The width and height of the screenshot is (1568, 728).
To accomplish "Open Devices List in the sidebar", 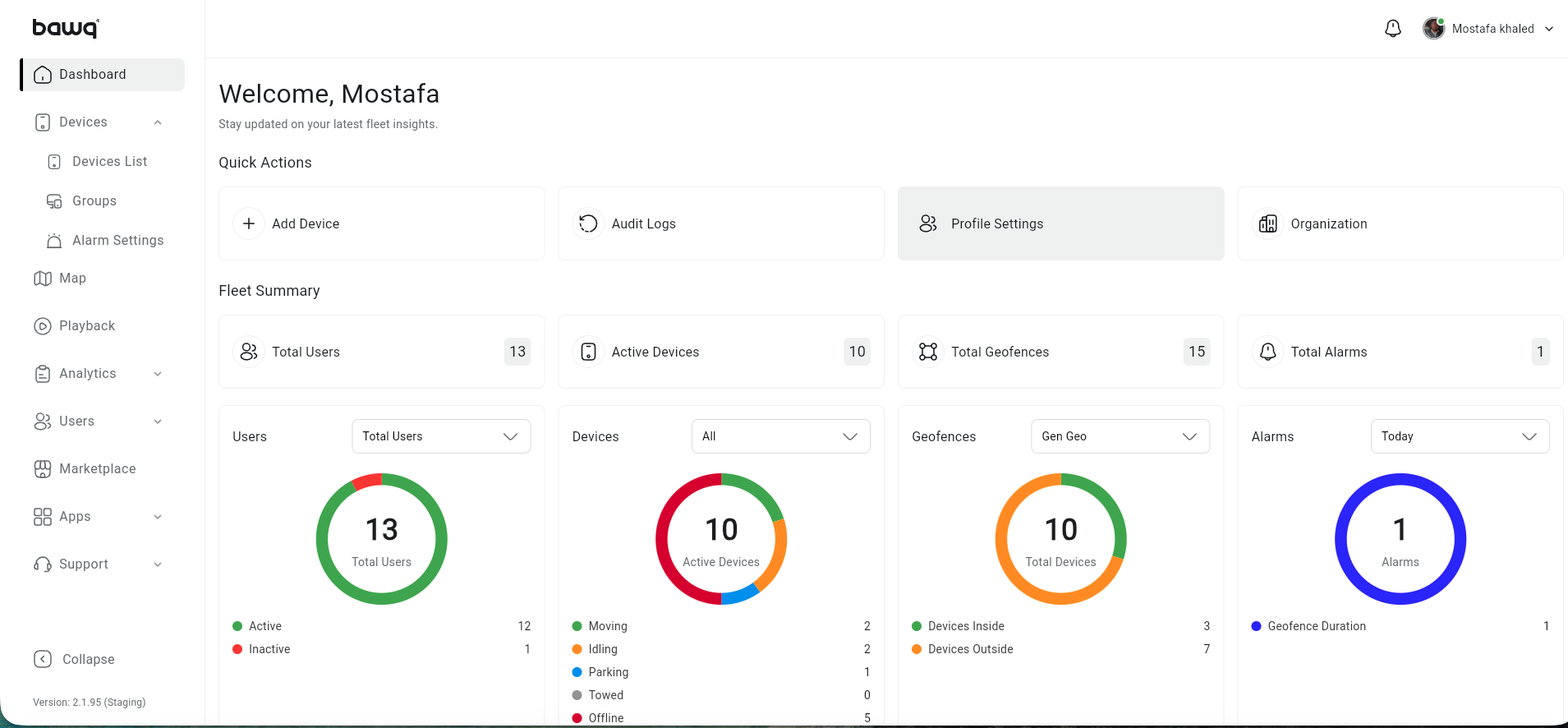I will [x=109, y=162].
